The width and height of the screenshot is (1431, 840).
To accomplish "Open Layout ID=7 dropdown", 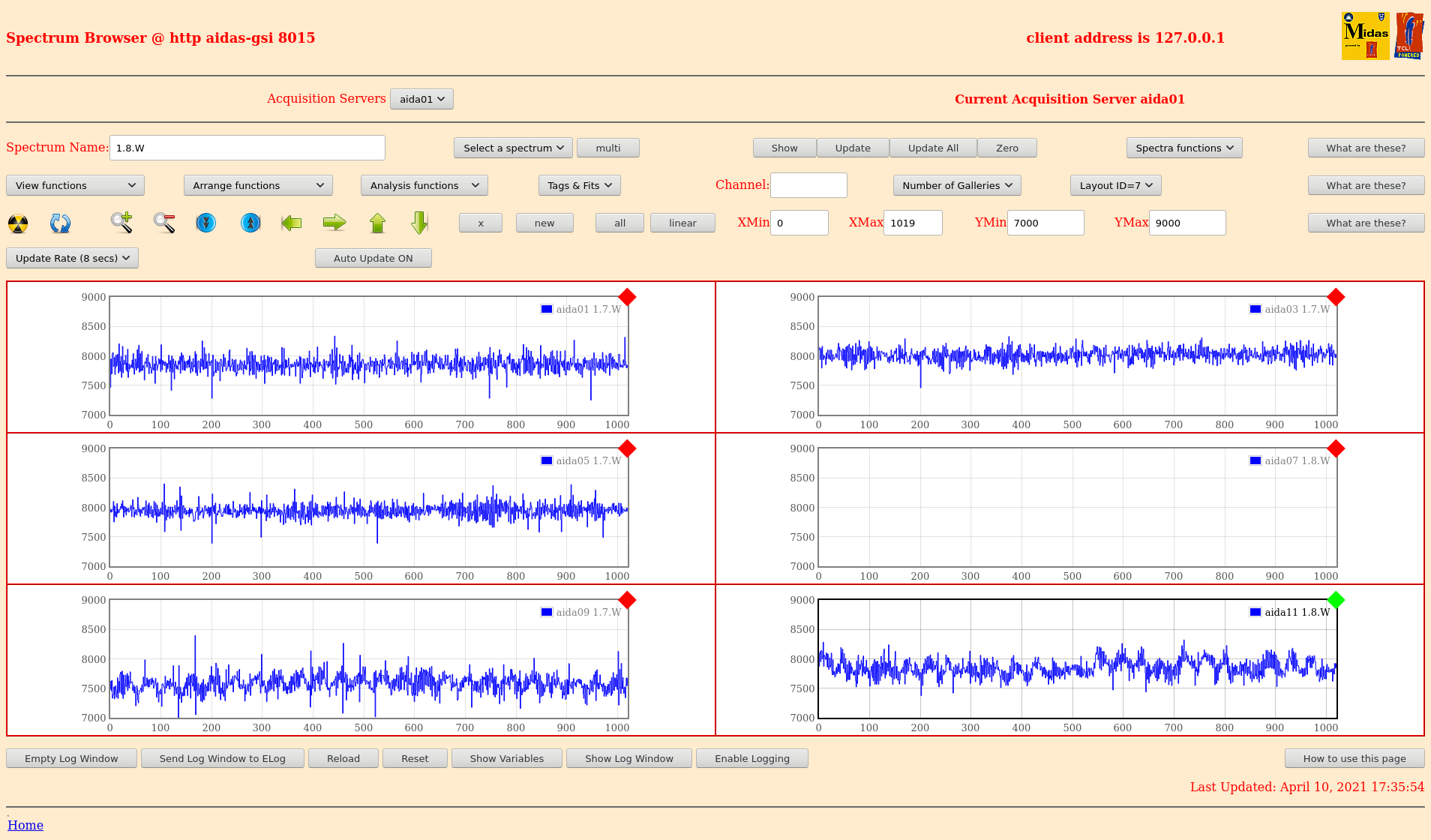I will point(1116,185).
